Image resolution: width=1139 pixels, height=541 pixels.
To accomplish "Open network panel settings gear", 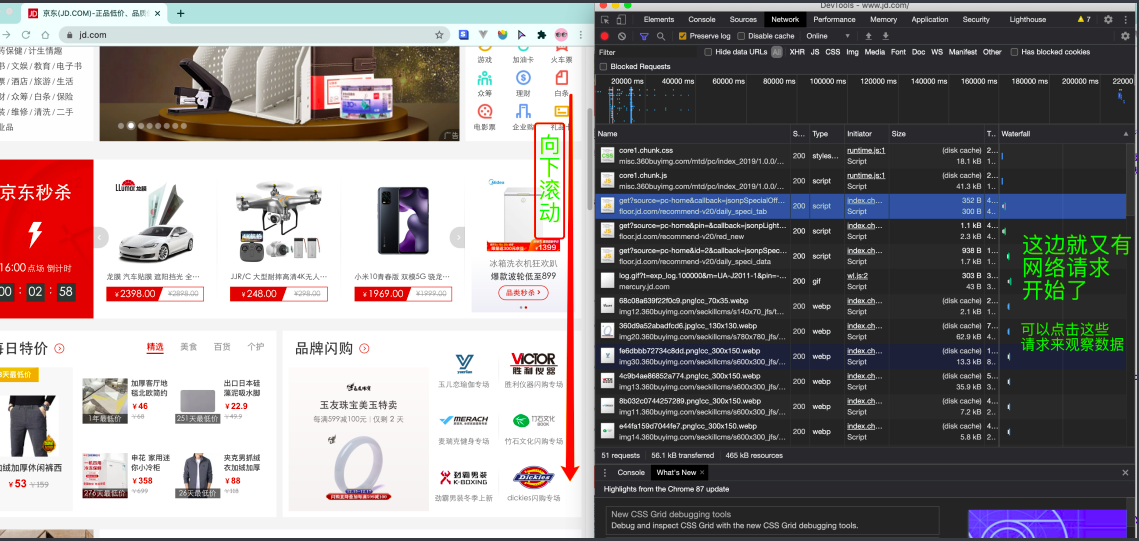I will click(1125, 36).
